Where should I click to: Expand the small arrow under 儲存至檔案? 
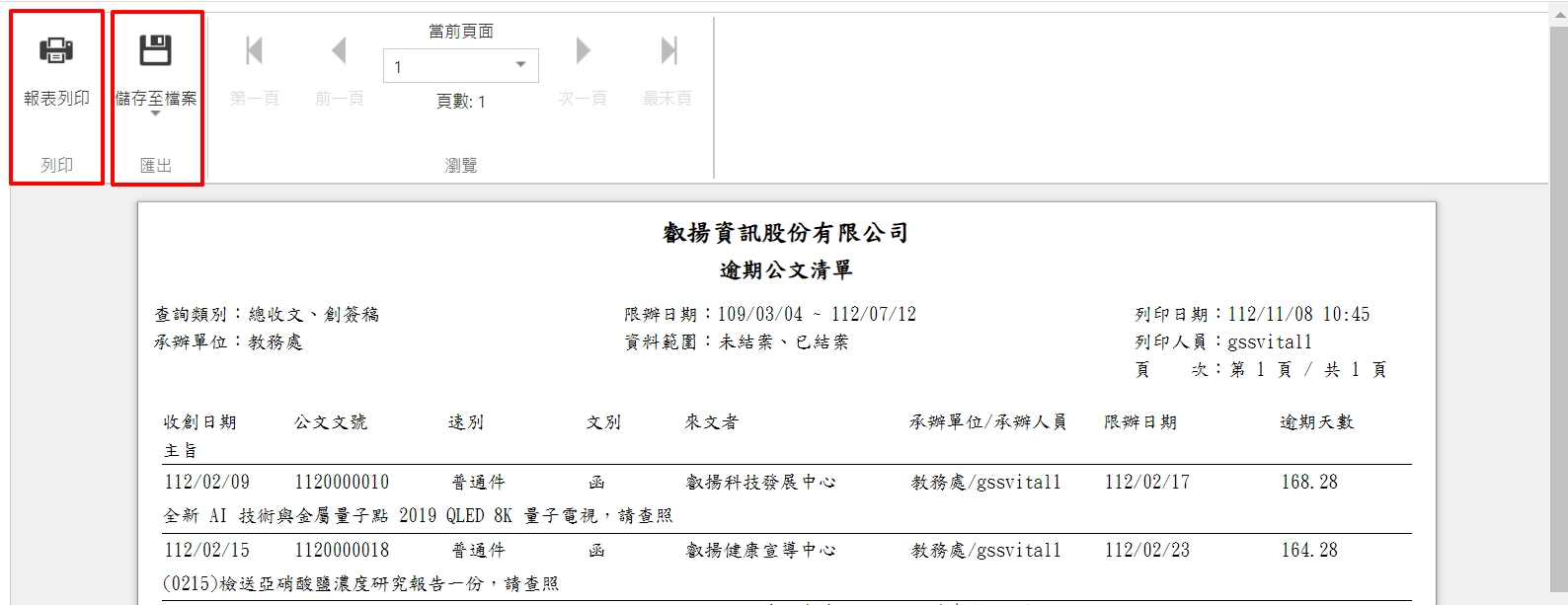pos(155,113)
